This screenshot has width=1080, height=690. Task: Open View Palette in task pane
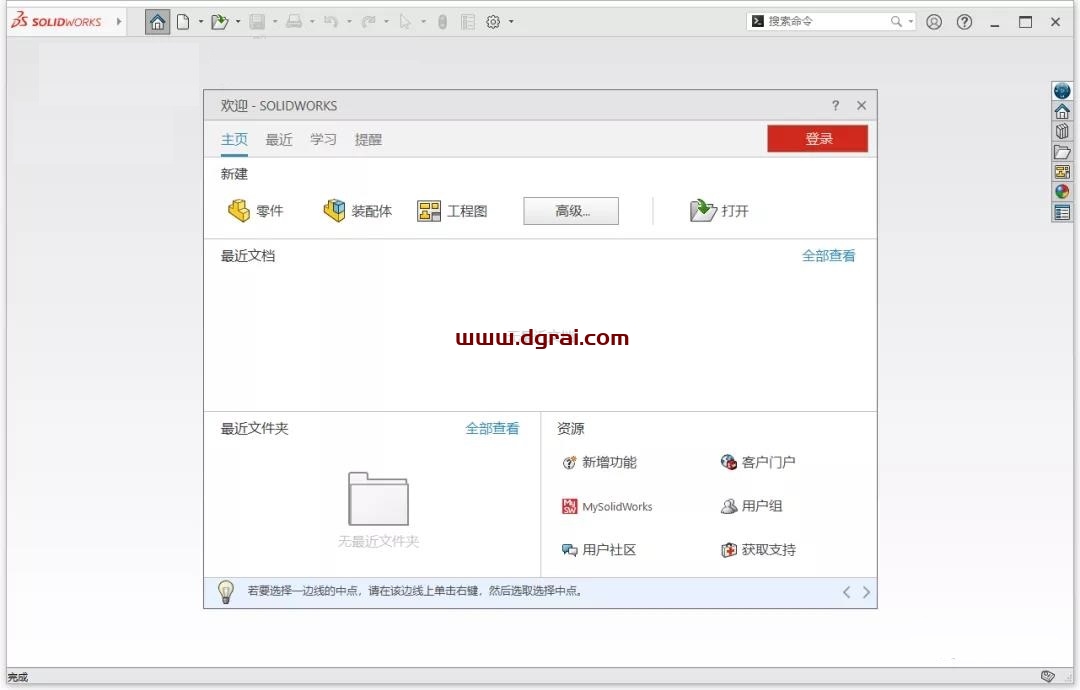pos(1061,171)
